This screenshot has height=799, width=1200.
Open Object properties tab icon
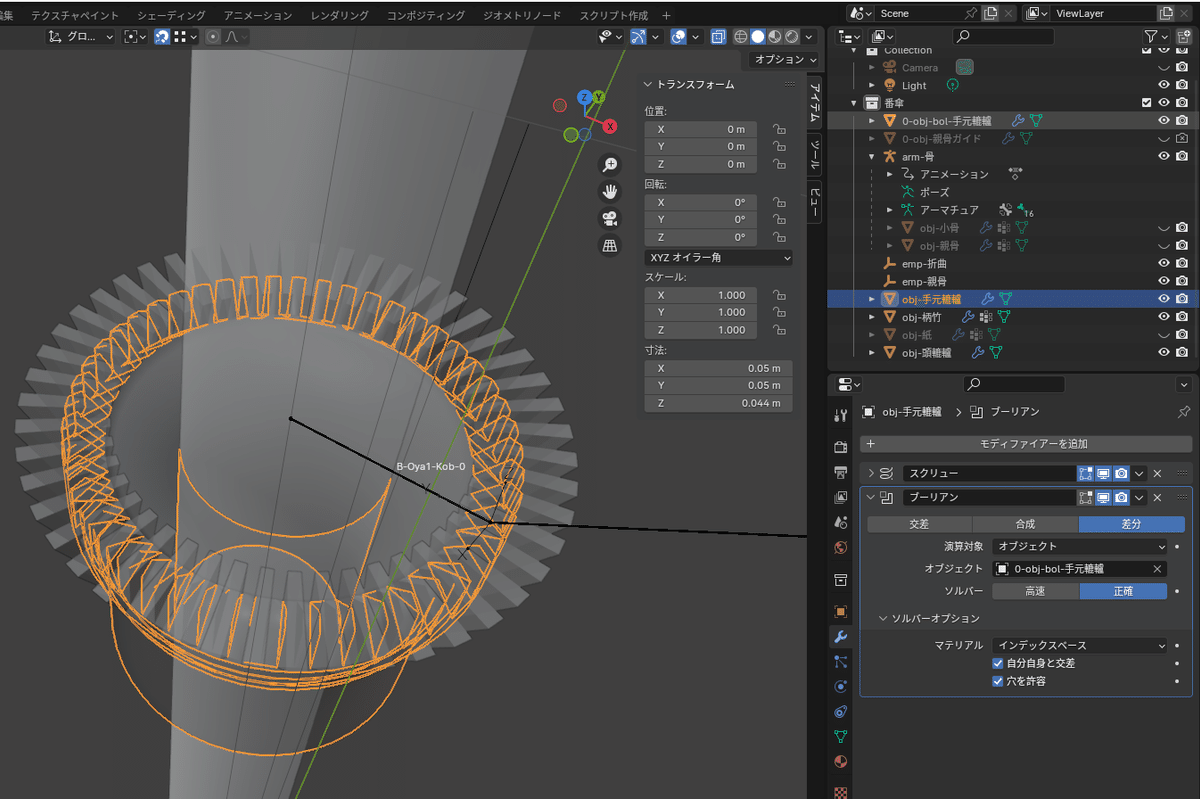[841, 611]
